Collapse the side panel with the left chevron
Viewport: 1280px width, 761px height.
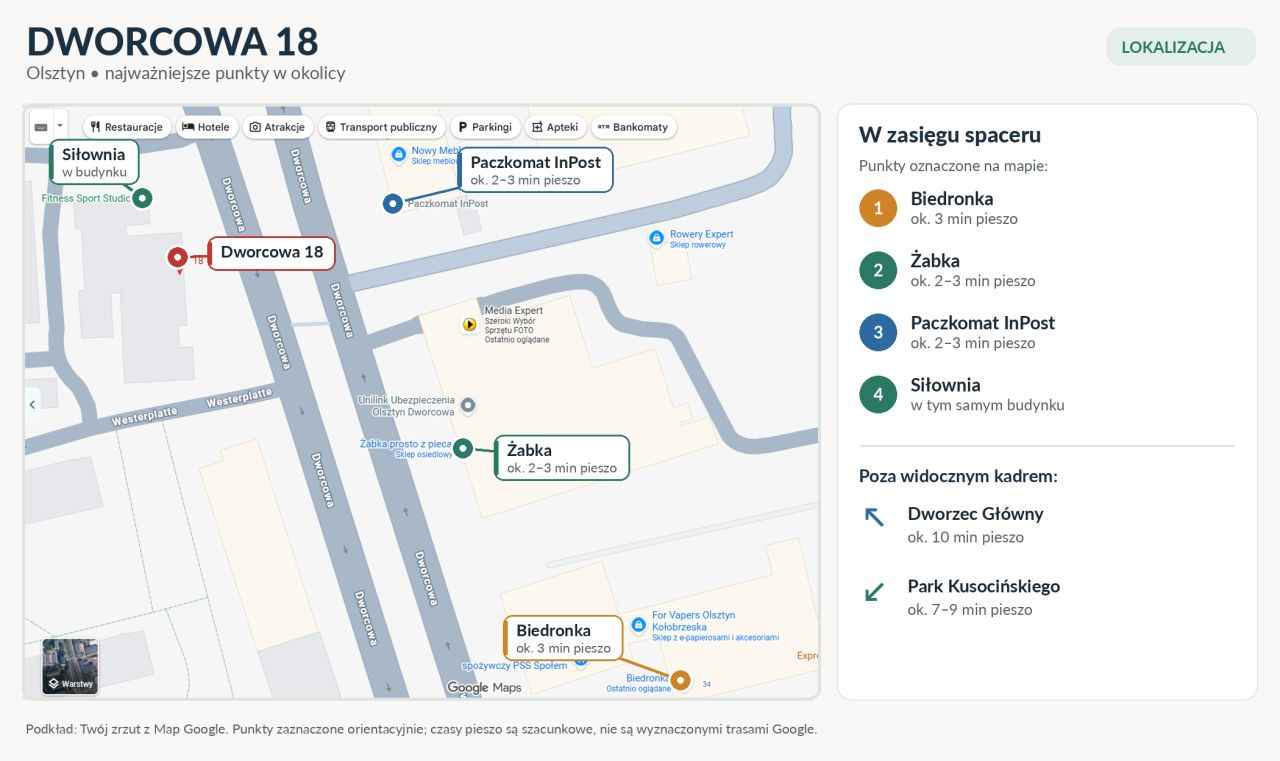tap(32, 404)
